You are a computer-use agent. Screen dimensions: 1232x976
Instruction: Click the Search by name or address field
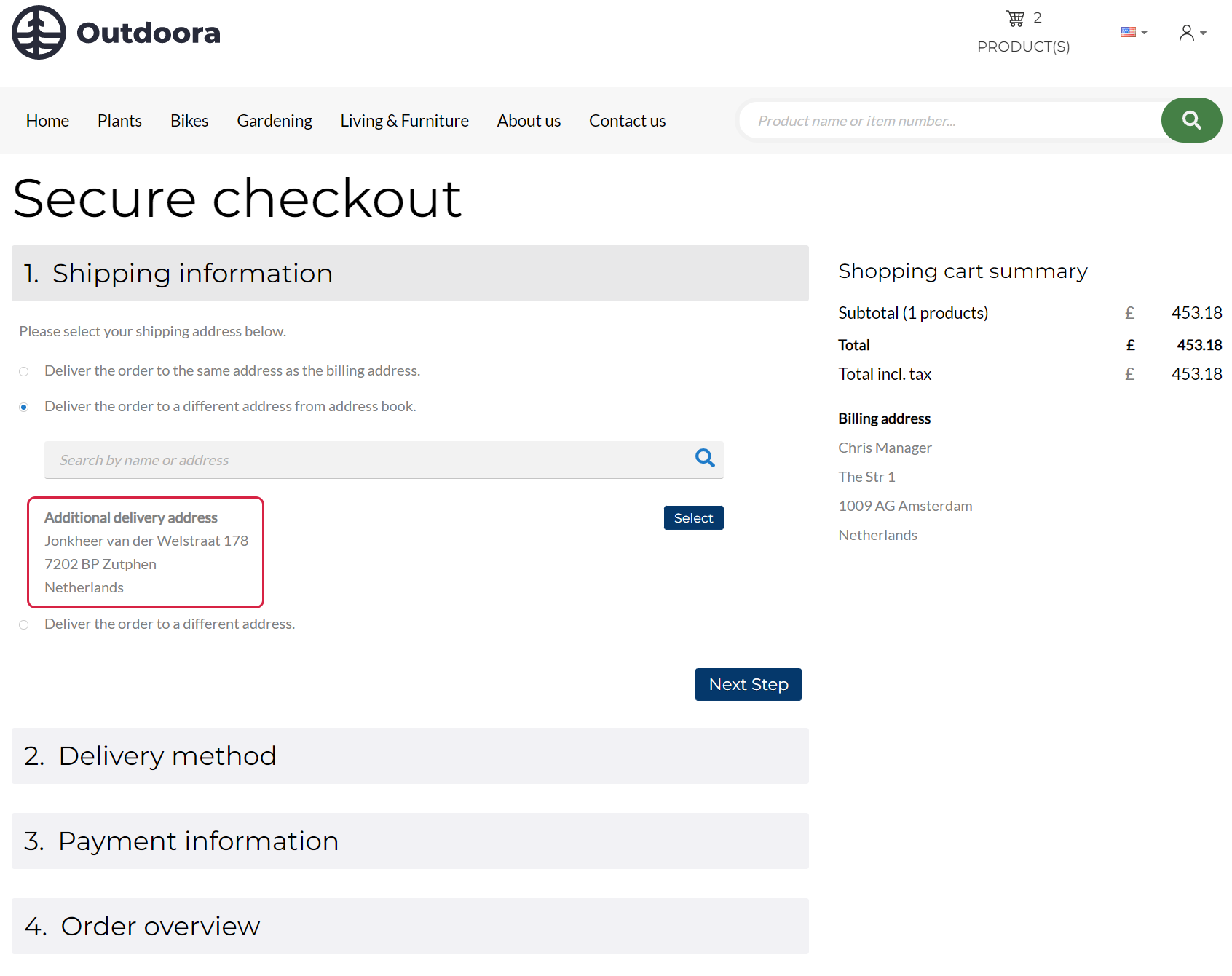click(364, 460)
